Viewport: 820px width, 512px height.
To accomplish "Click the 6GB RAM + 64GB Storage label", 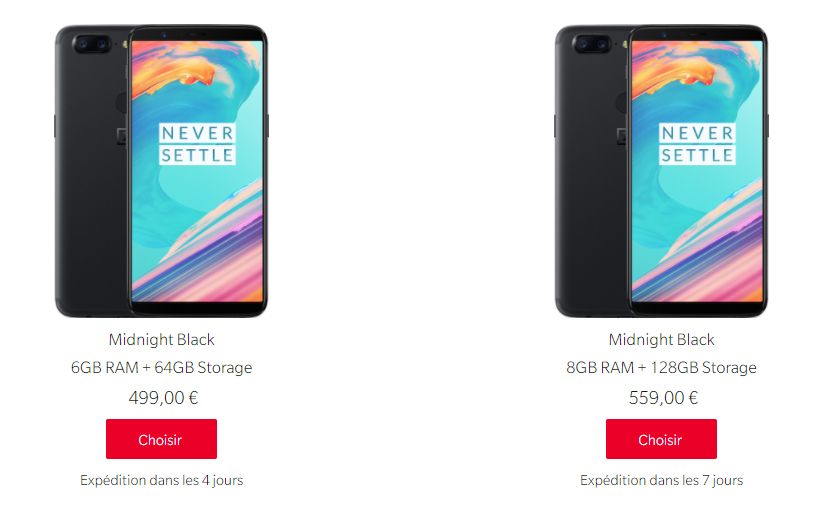I will 162,368.
